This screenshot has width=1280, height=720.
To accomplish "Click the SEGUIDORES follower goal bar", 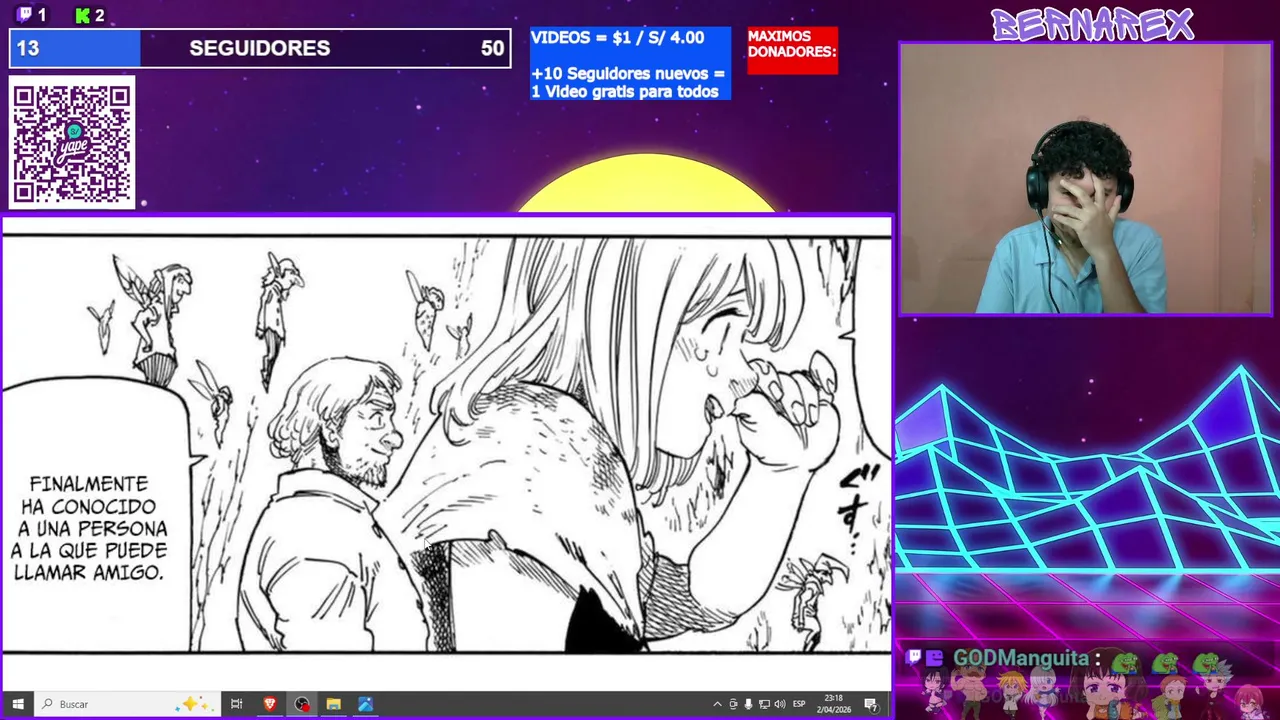I will pos(260,48).
